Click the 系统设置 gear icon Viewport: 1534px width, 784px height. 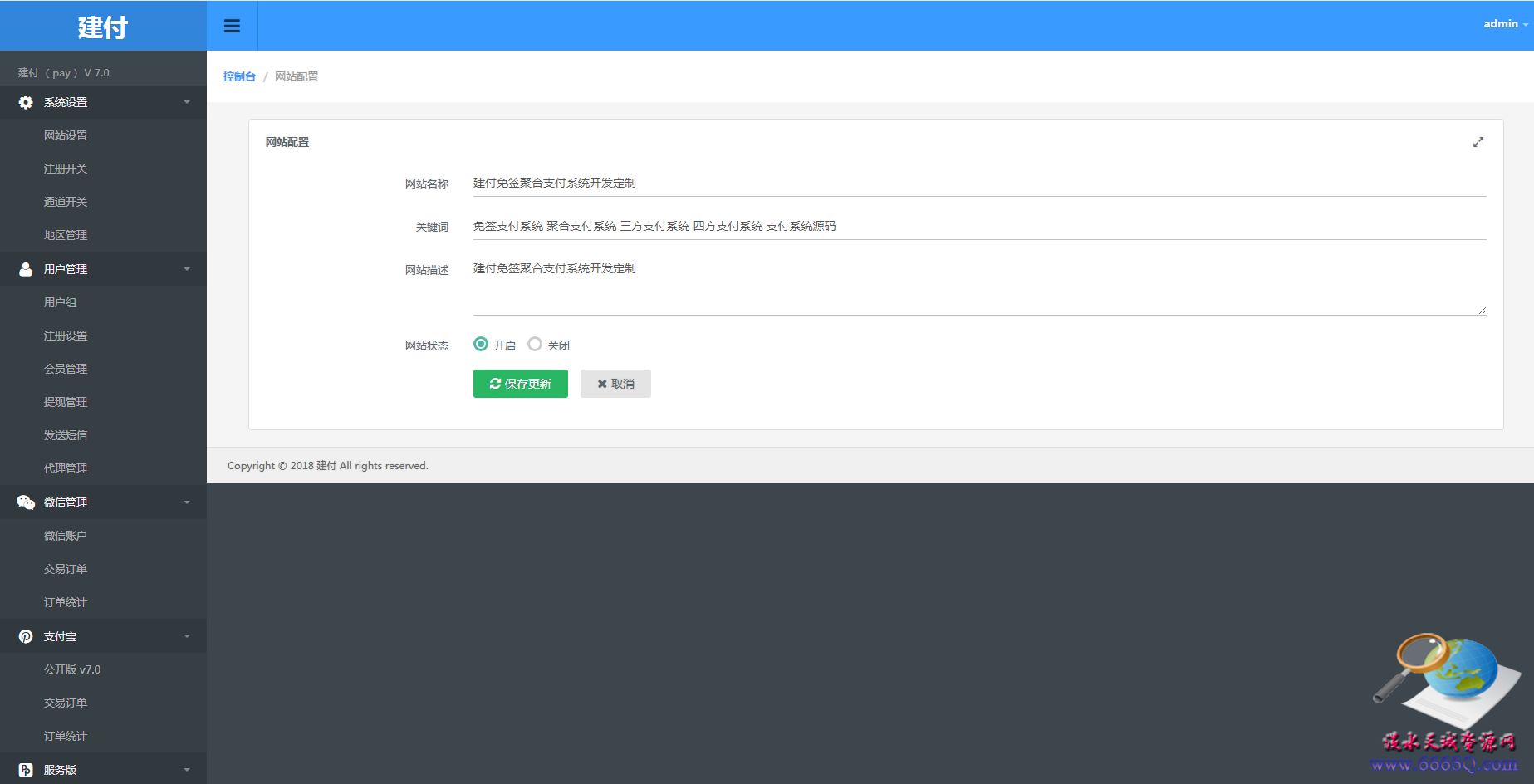(x=26, y=102)
